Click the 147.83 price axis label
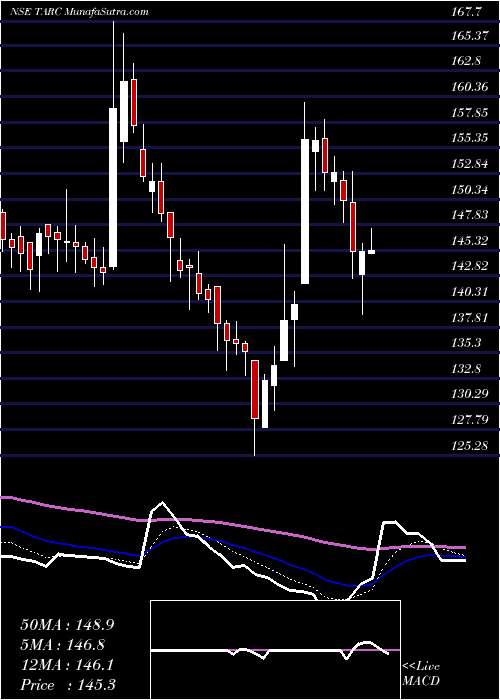 (x=469, y=215)
